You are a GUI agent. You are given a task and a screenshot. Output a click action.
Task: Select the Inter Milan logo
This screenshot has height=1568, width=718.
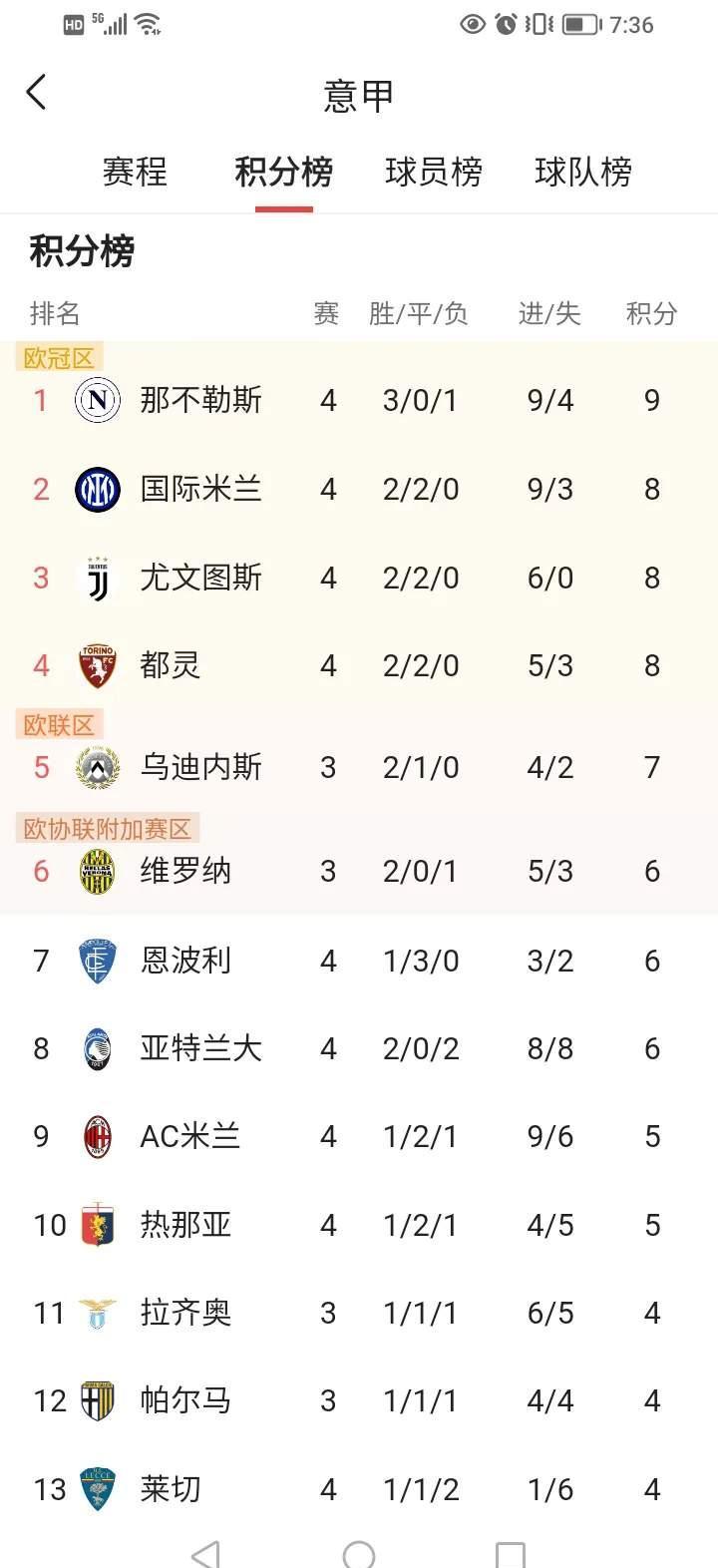click(97, 489)
